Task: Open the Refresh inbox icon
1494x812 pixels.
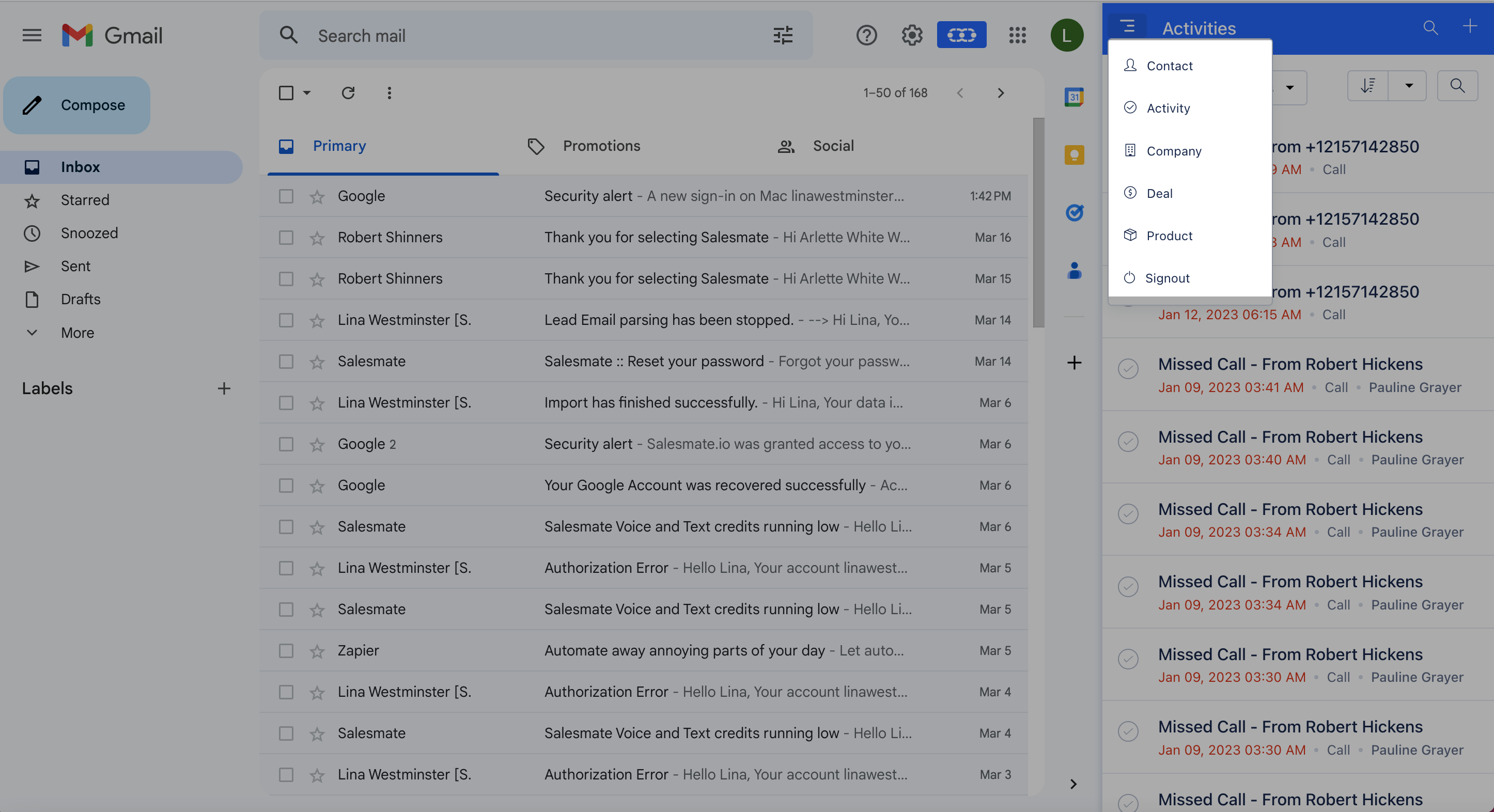Action: click(348, 92)
